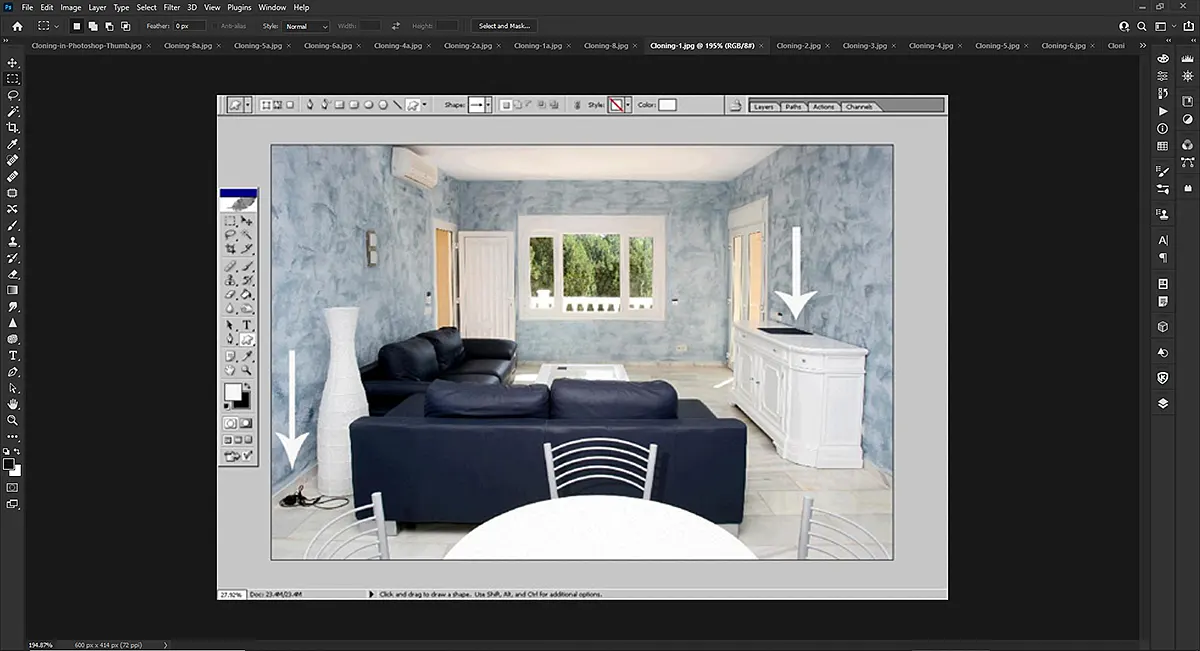Enable Add to selection mode
Viewport: 1200px width, 651px height.
(x=93, y=26)
